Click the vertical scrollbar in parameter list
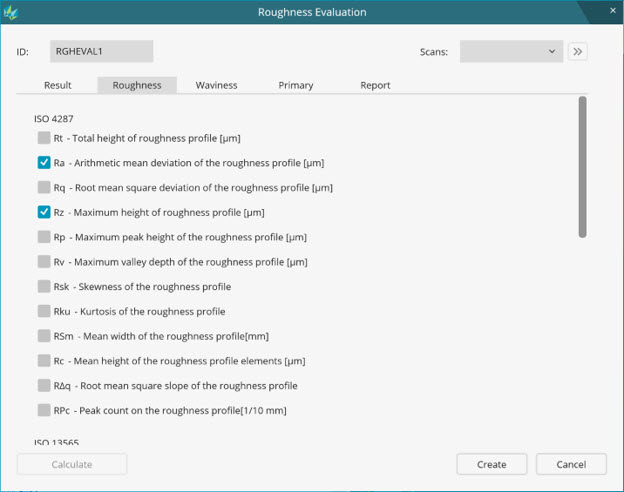Image resolution: width=624 pixels, height=492 pixels. tap(582, 167)
